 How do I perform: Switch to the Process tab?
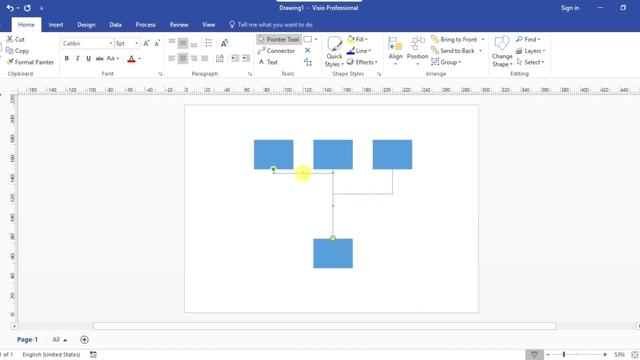coord(146,24)
